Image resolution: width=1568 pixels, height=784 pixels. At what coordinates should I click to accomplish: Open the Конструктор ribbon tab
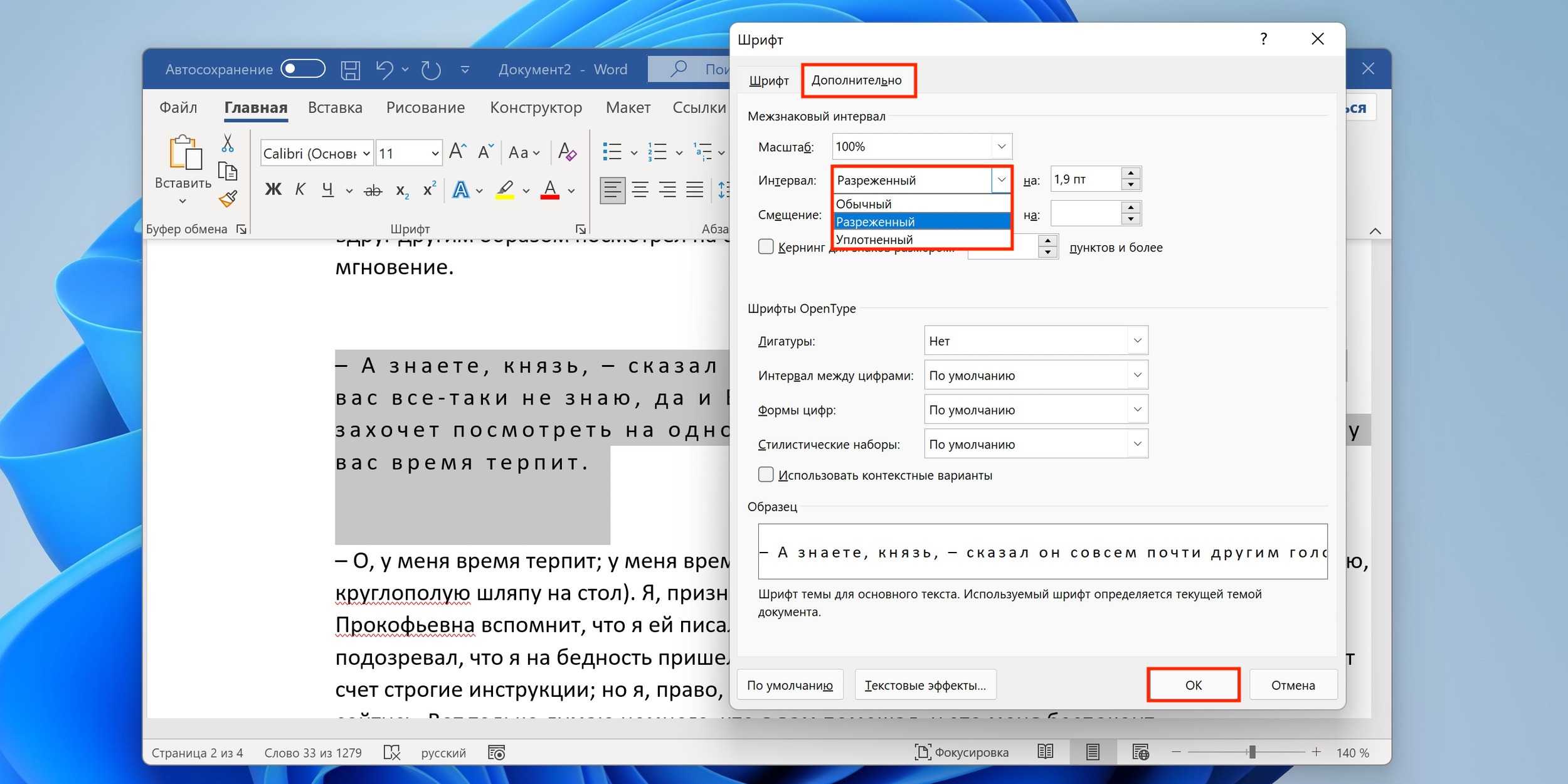(x=536, y=107)
